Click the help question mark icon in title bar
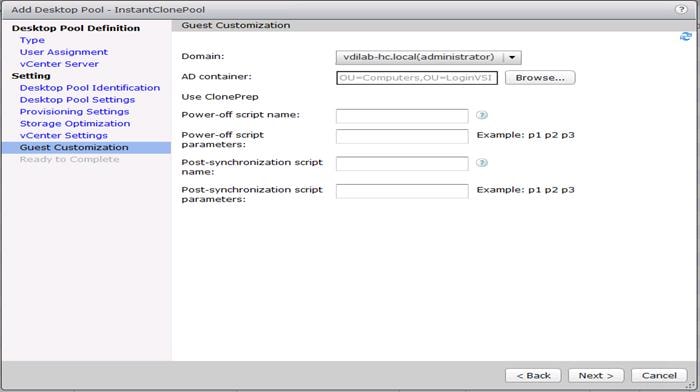 pyautogui.click(x=681, y=9)
